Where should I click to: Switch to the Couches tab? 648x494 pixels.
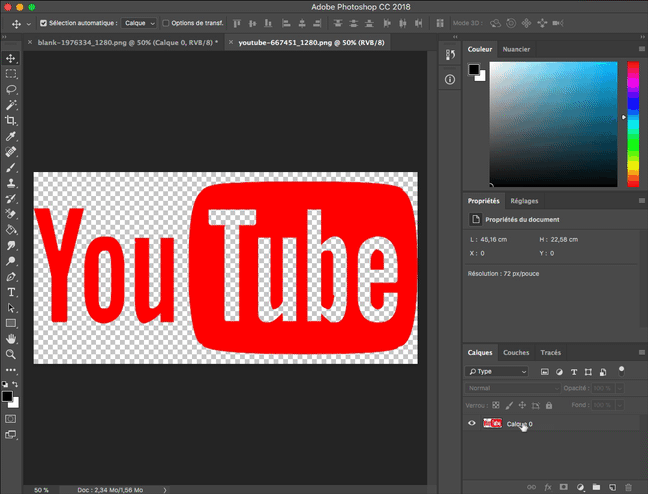pos(516,353)
